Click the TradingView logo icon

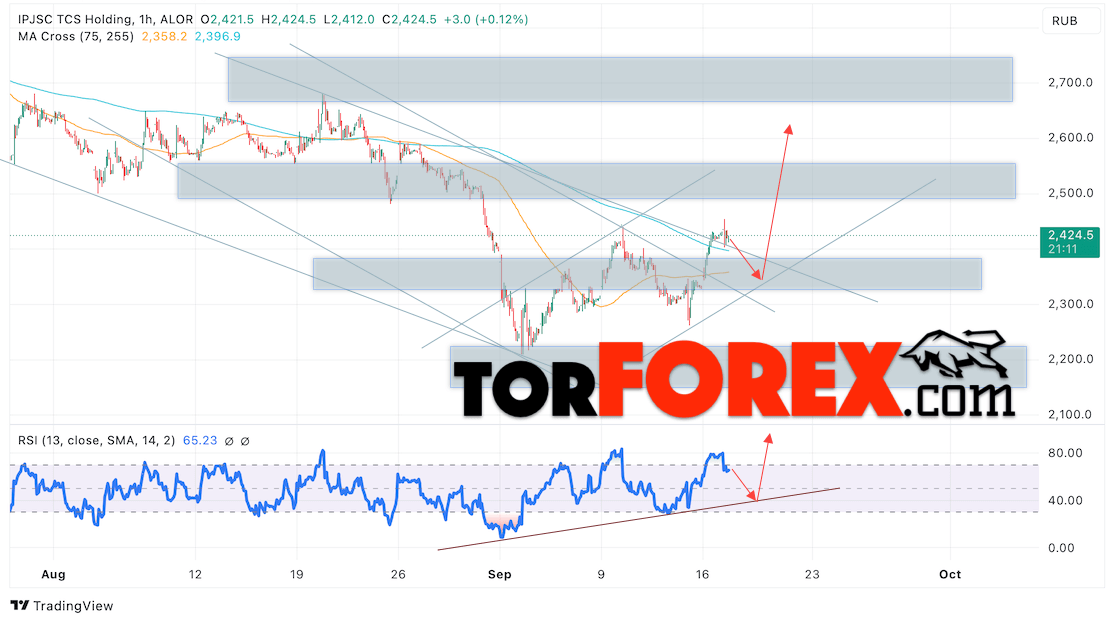tap(19, 606)
